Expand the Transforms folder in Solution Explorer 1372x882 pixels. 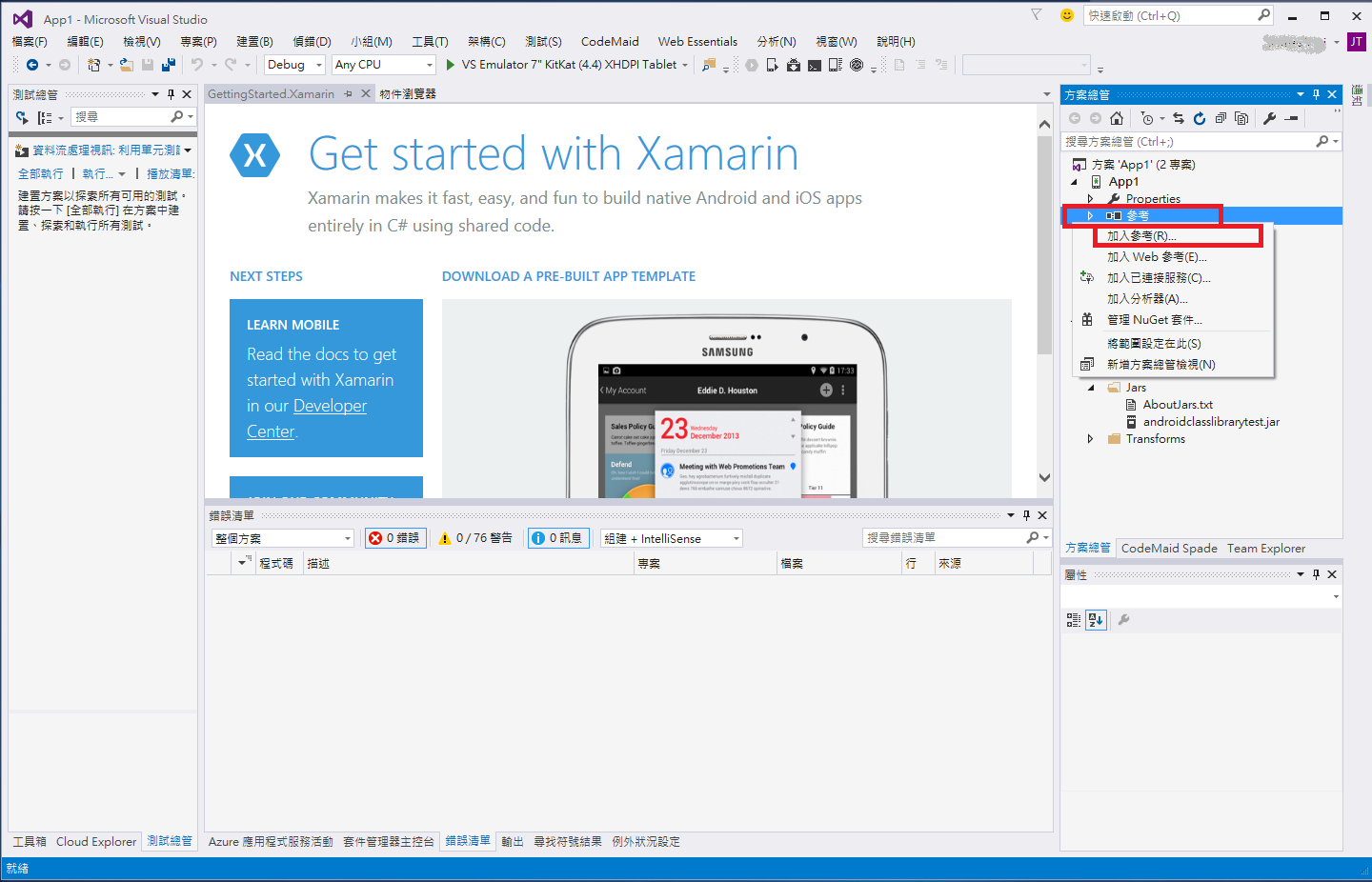pos(1091,439)
